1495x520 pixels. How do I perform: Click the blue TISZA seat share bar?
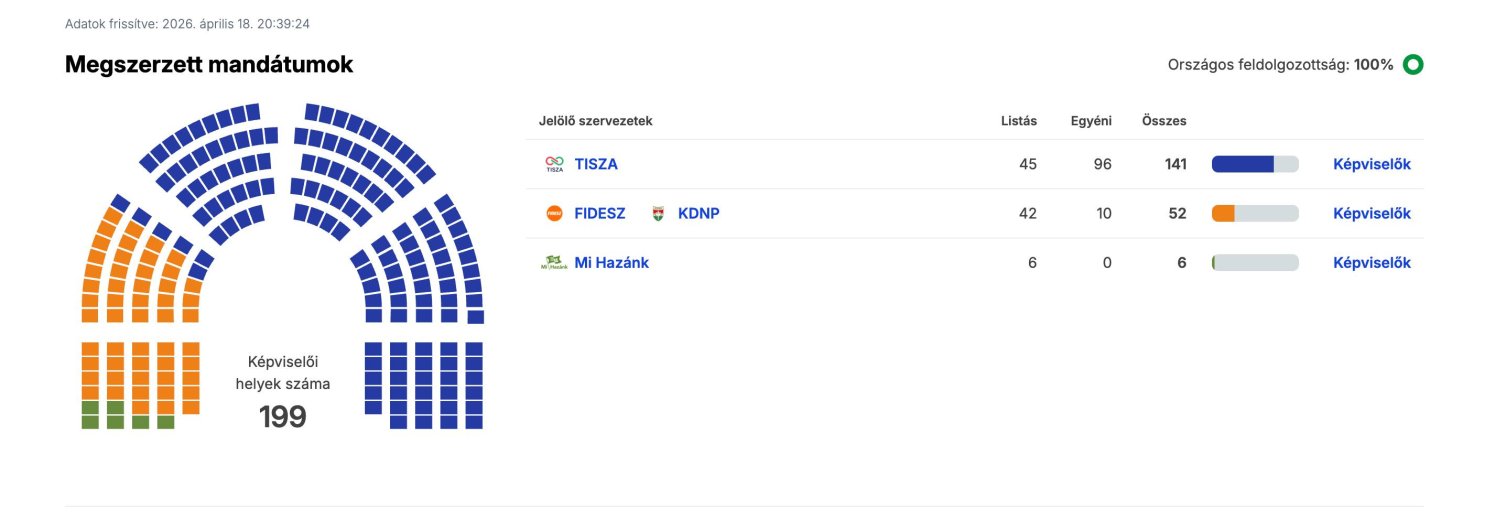tap(1242, 164)
